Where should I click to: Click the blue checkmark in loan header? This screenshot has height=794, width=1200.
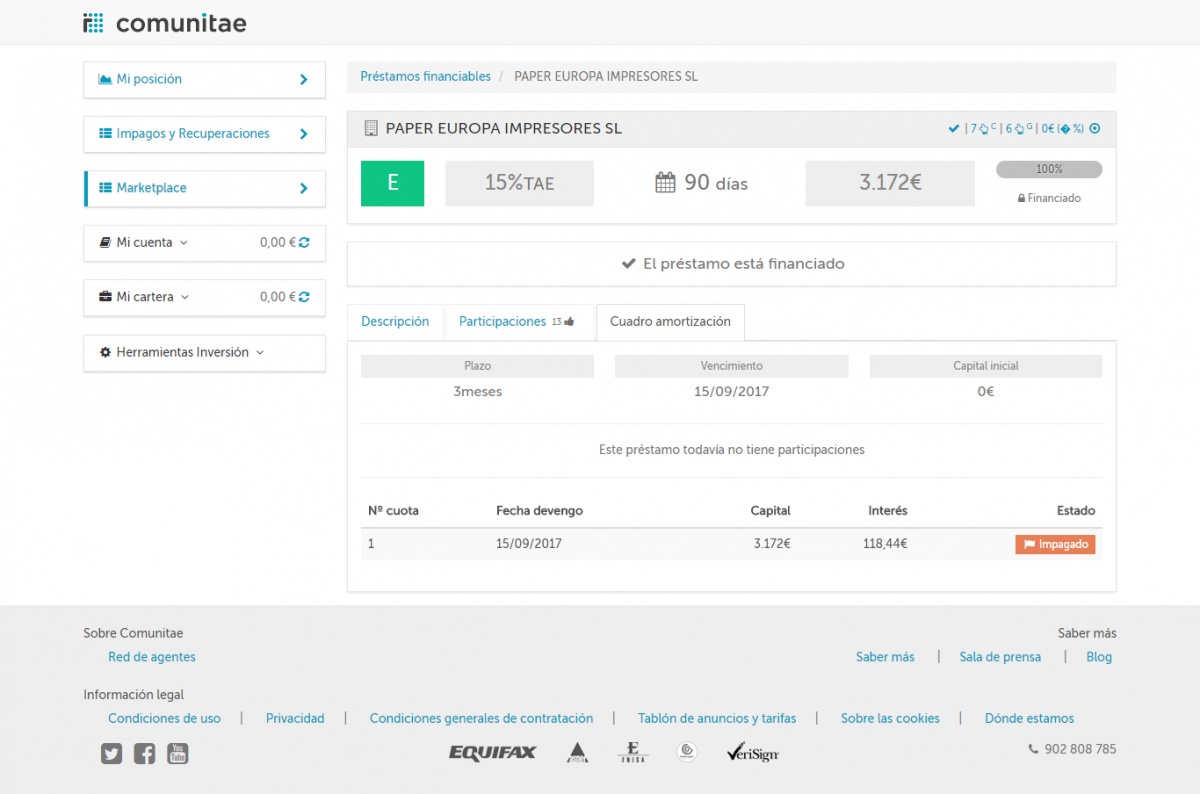pyautogui.click(x=954, y=128)
